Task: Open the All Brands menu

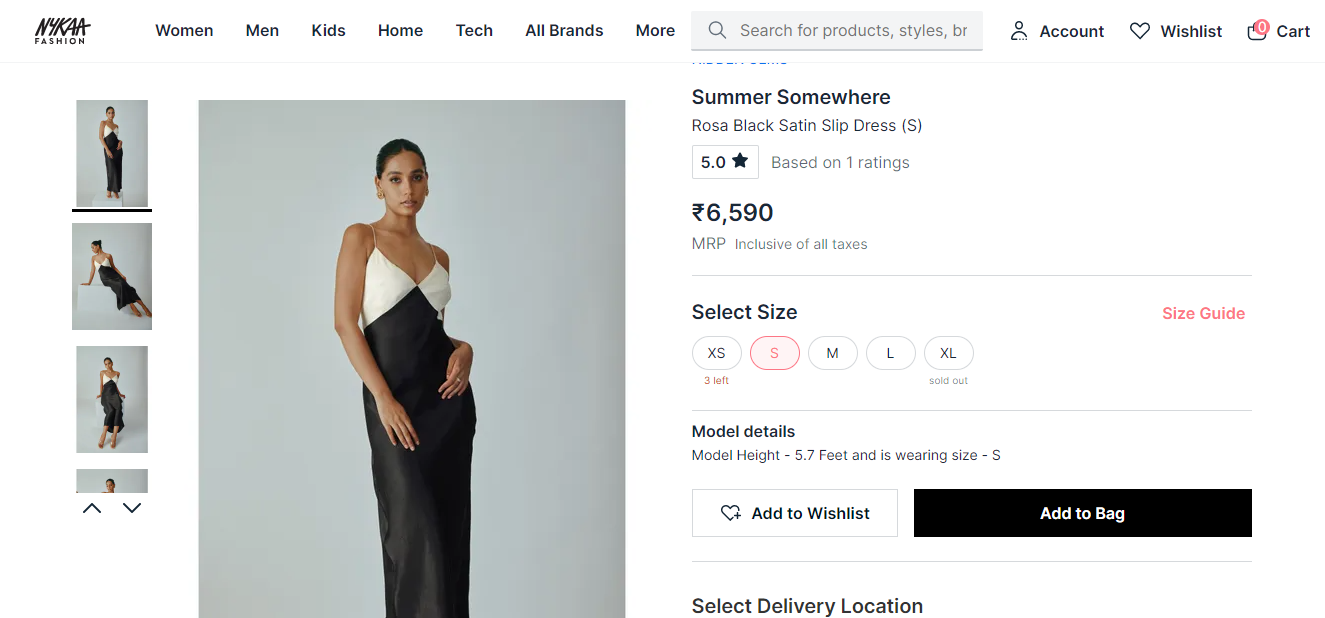Action: pyautogui.click(x=564, y=31)
